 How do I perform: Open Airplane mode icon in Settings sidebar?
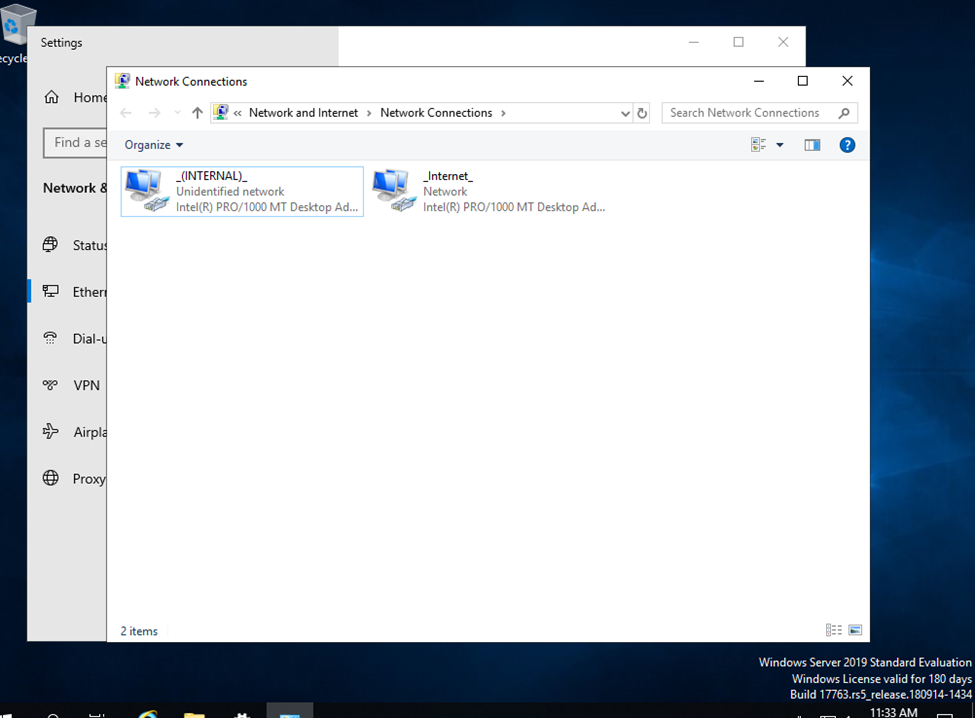click(x=50, y=431)
